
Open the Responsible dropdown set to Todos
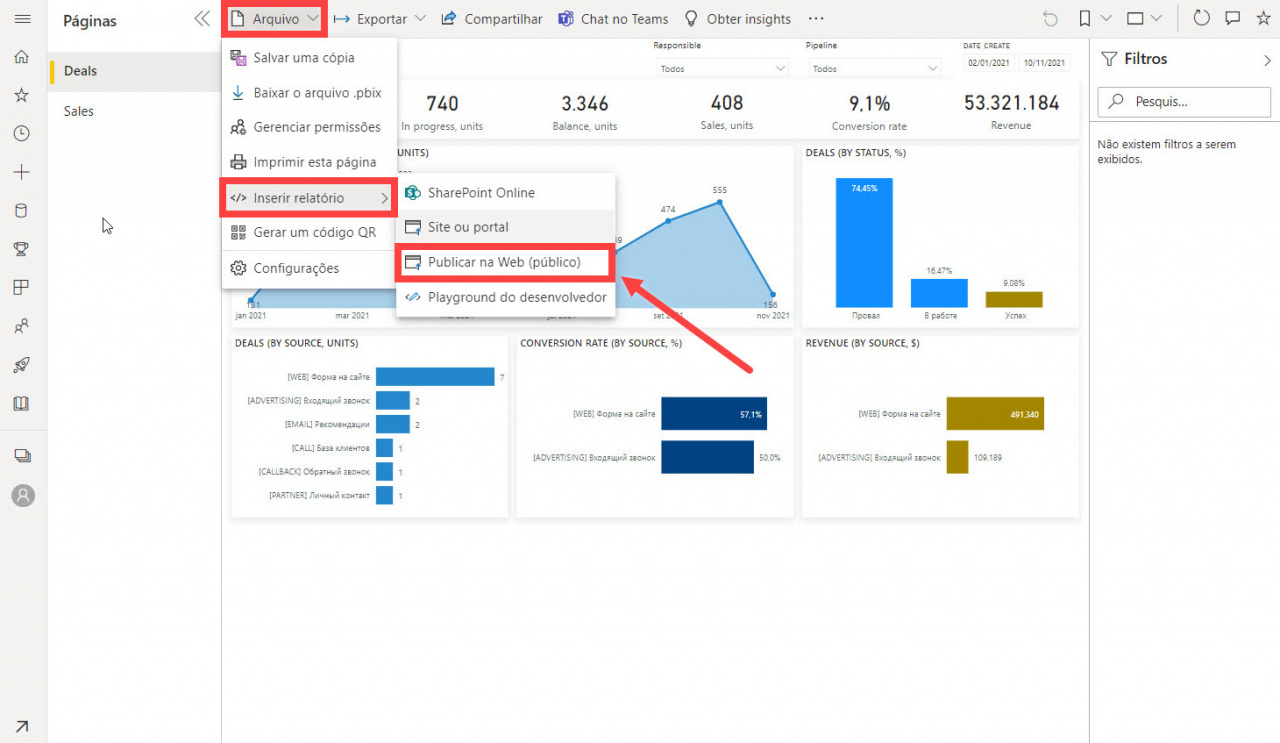click(721, 67)
